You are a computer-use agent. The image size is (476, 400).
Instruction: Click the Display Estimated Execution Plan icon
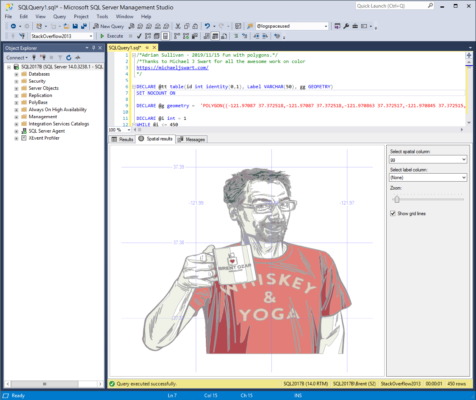tap(148, 36)
